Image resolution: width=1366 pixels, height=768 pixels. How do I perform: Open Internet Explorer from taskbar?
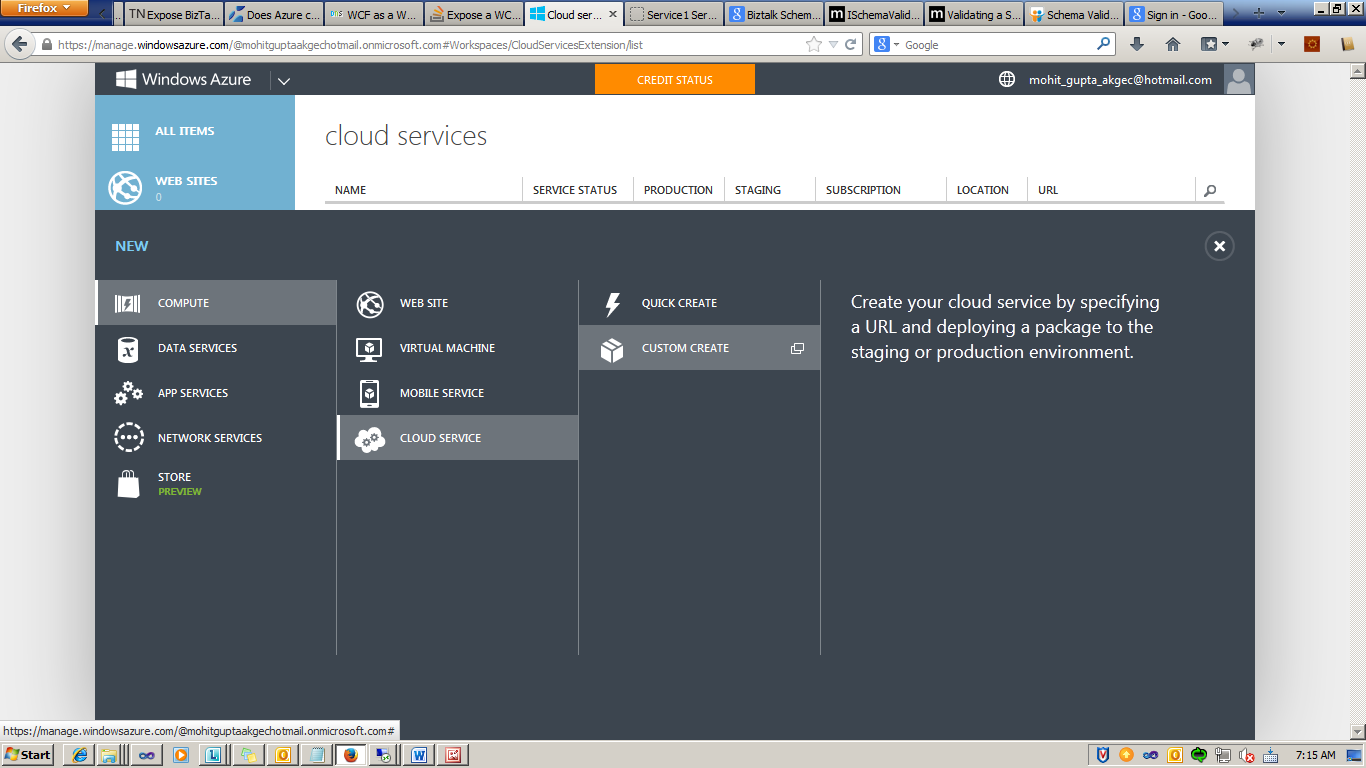78,755
